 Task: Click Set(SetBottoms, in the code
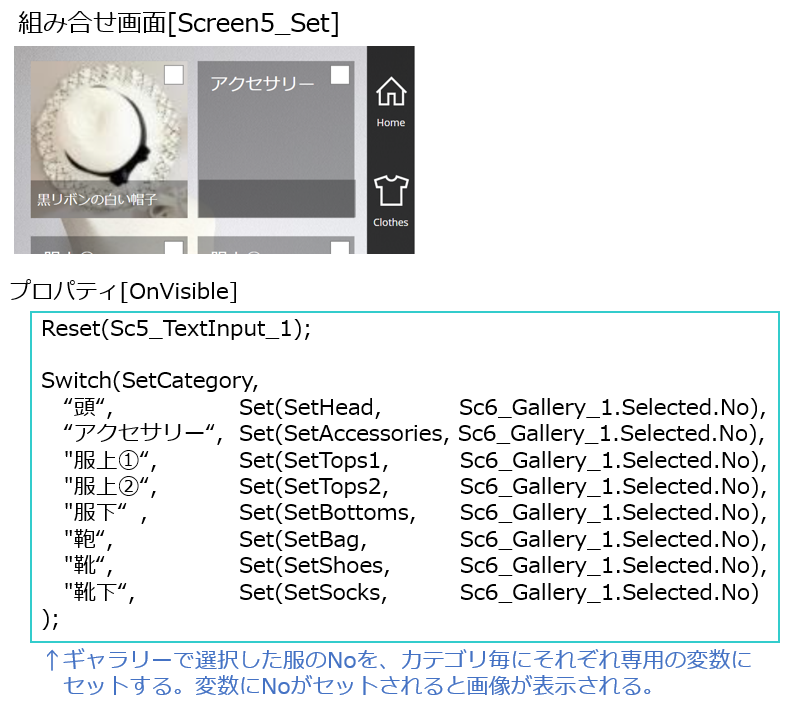click(x=327, y=512)
